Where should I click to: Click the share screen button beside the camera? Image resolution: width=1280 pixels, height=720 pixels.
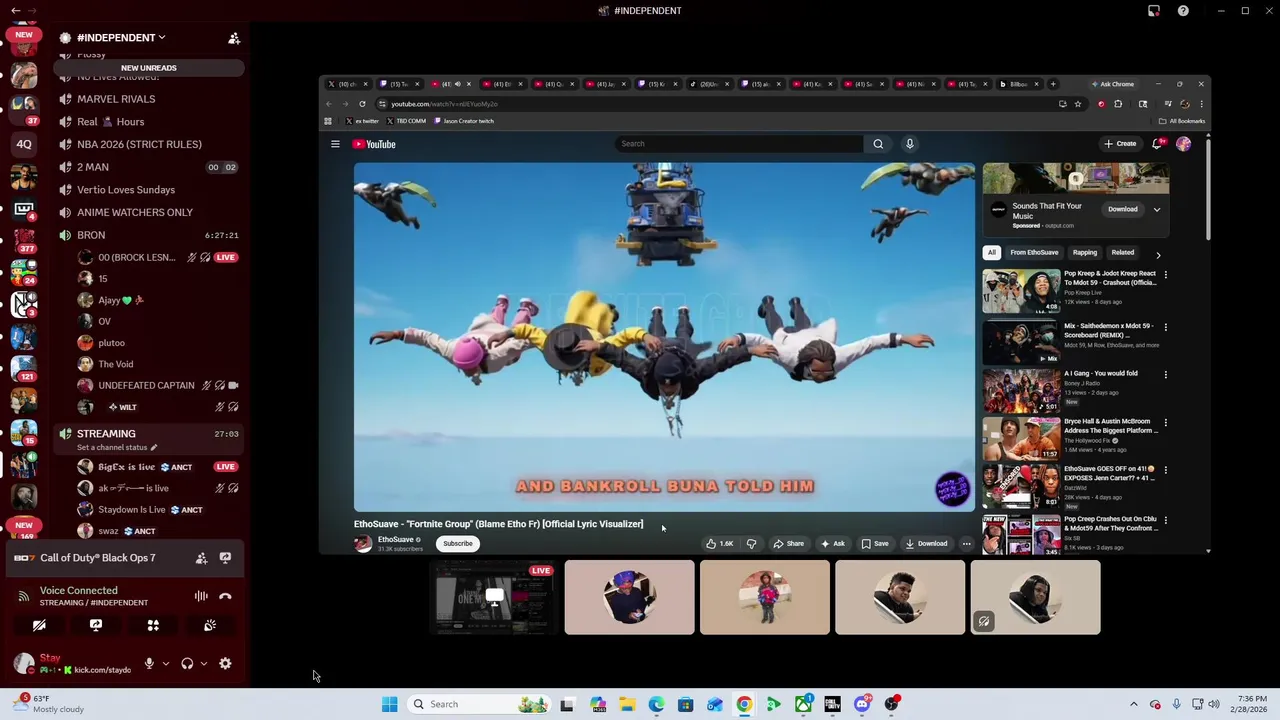(x=96, y=625)
